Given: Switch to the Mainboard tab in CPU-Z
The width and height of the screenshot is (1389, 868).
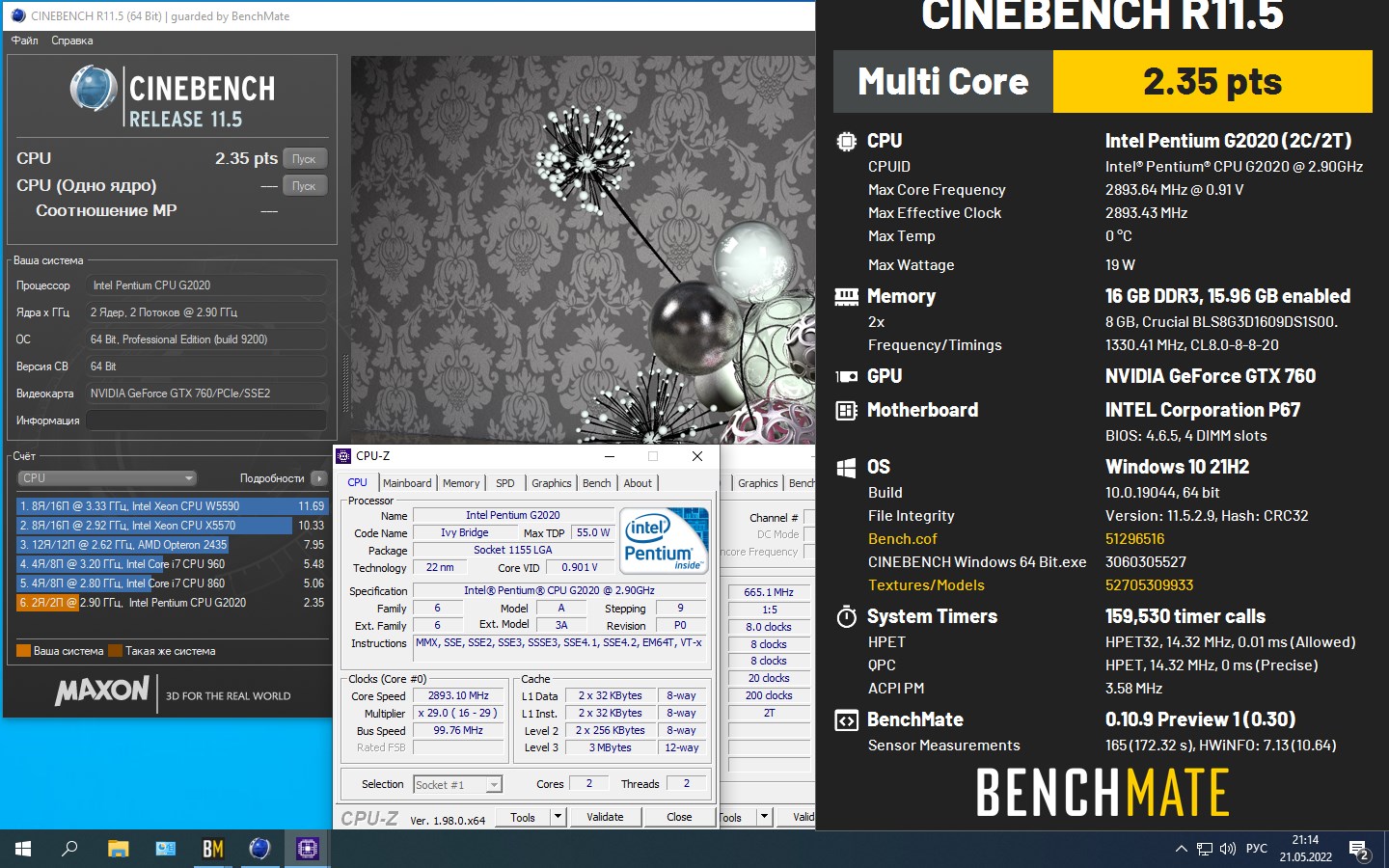Looking at the screenshot, I should click(408, 483).
